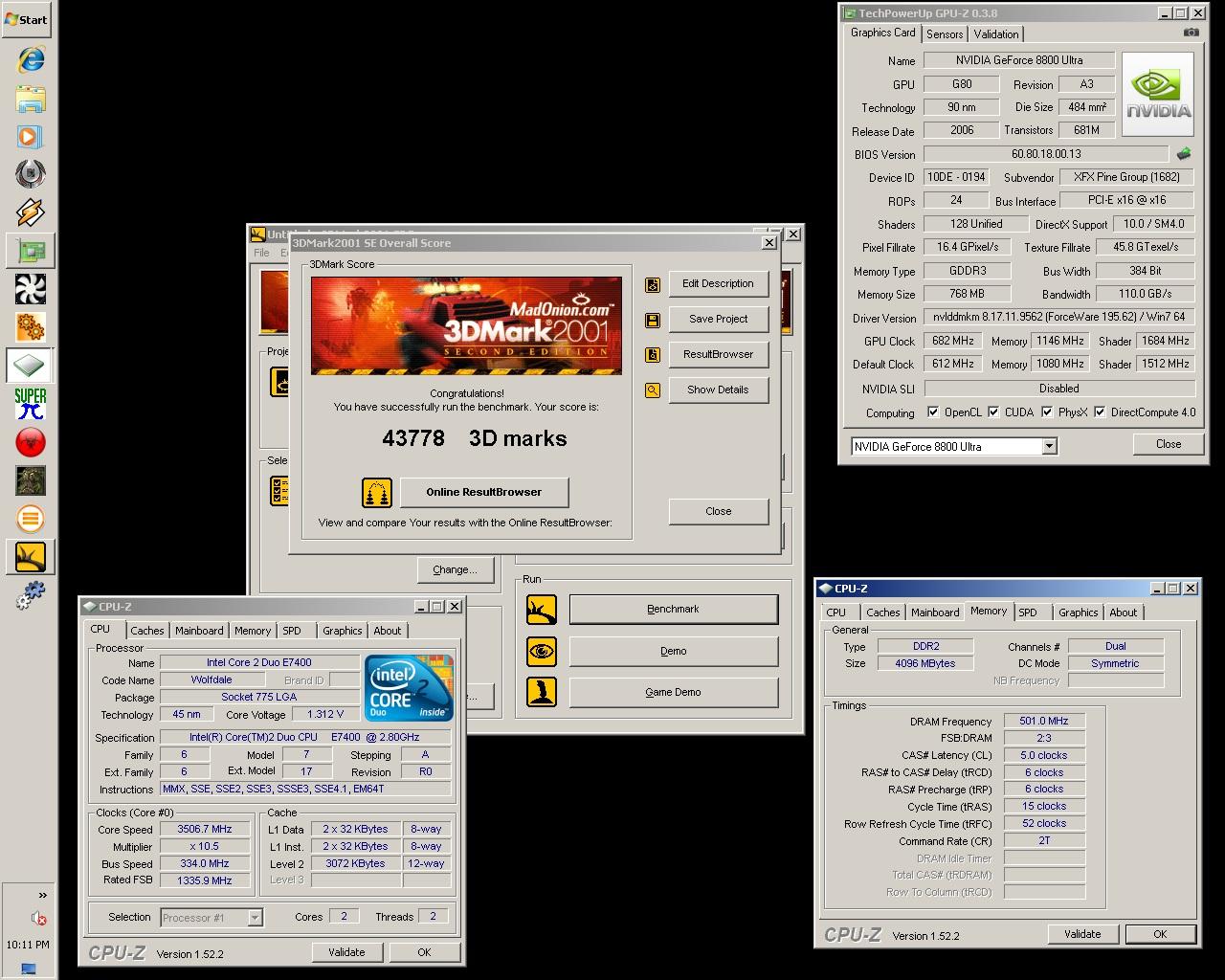Viewport: 1225px width, 980px height.
Task: Click the Start button
Action: click(x=27, y=19)
